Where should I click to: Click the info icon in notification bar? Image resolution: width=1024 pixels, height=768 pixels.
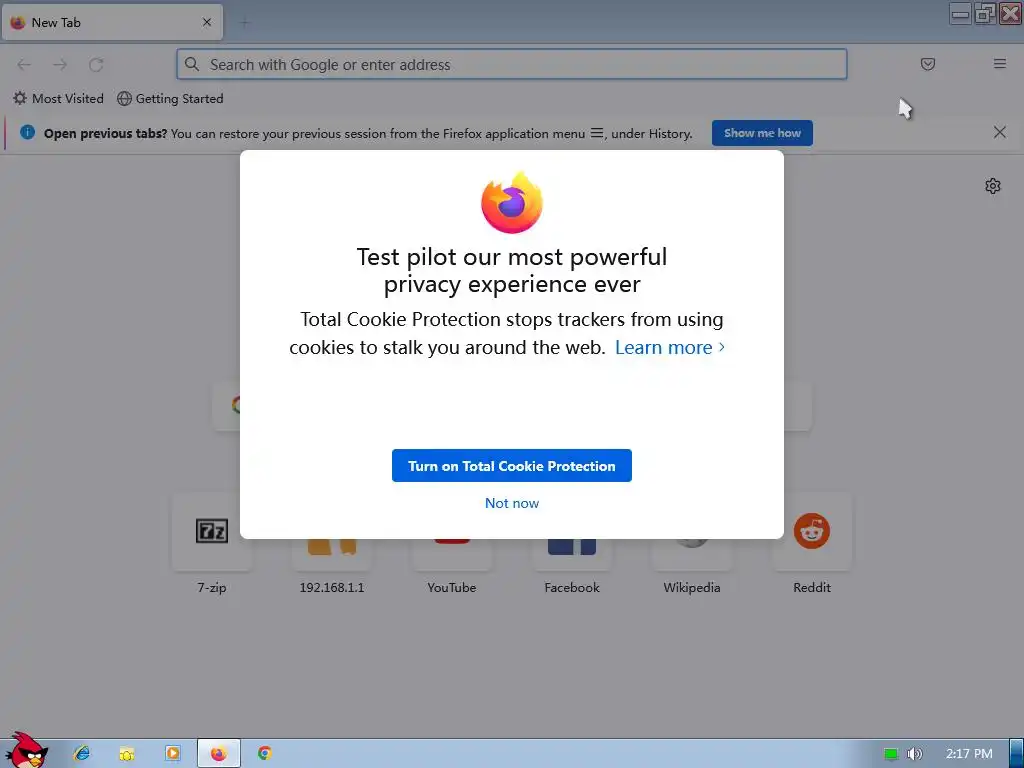pyautogui.click(x=27, y=133)
